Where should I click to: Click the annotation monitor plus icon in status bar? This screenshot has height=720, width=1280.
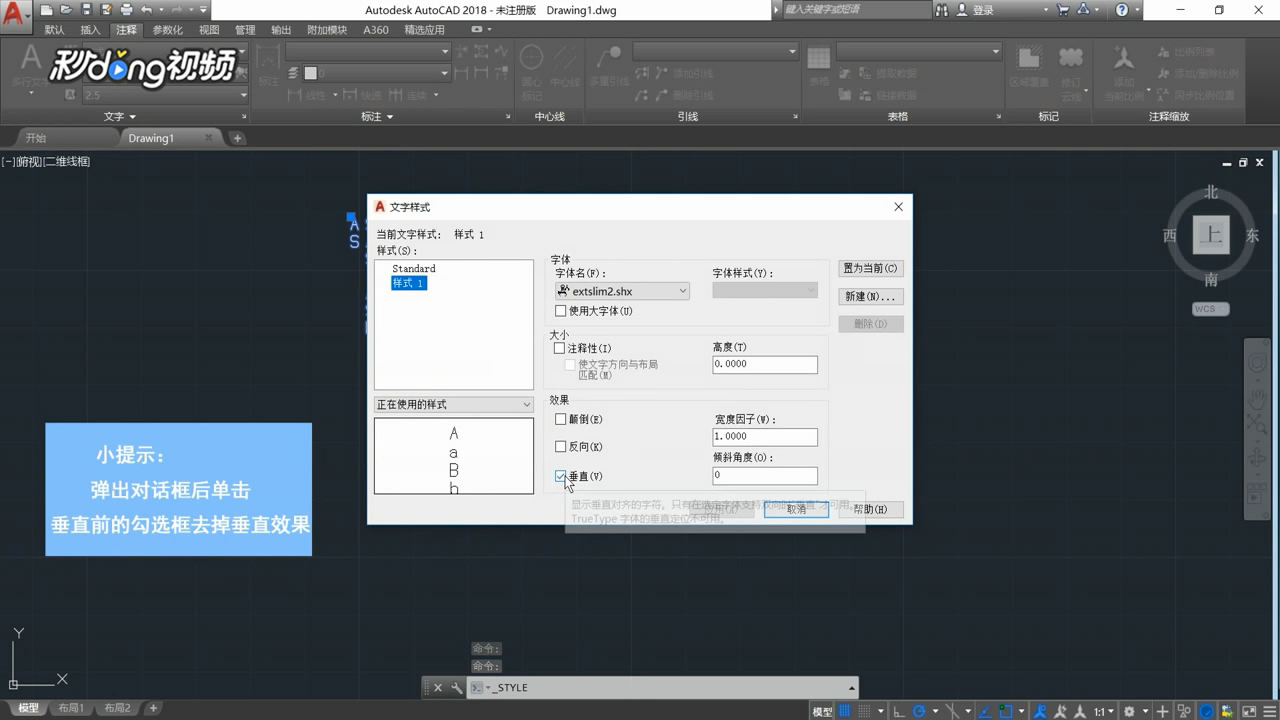pyautogui.click(x=1162, y=711)
